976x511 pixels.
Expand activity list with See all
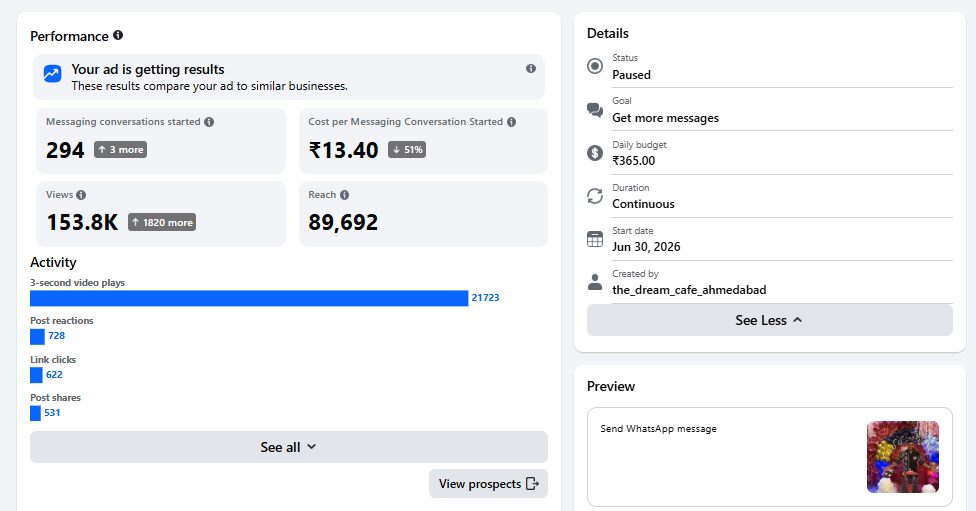(289, 447)
